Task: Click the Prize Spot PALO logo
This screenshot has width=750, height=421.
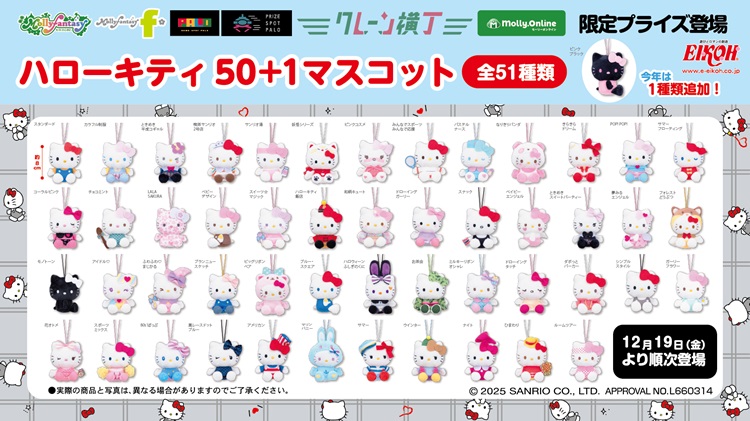Action: [256, 23]
